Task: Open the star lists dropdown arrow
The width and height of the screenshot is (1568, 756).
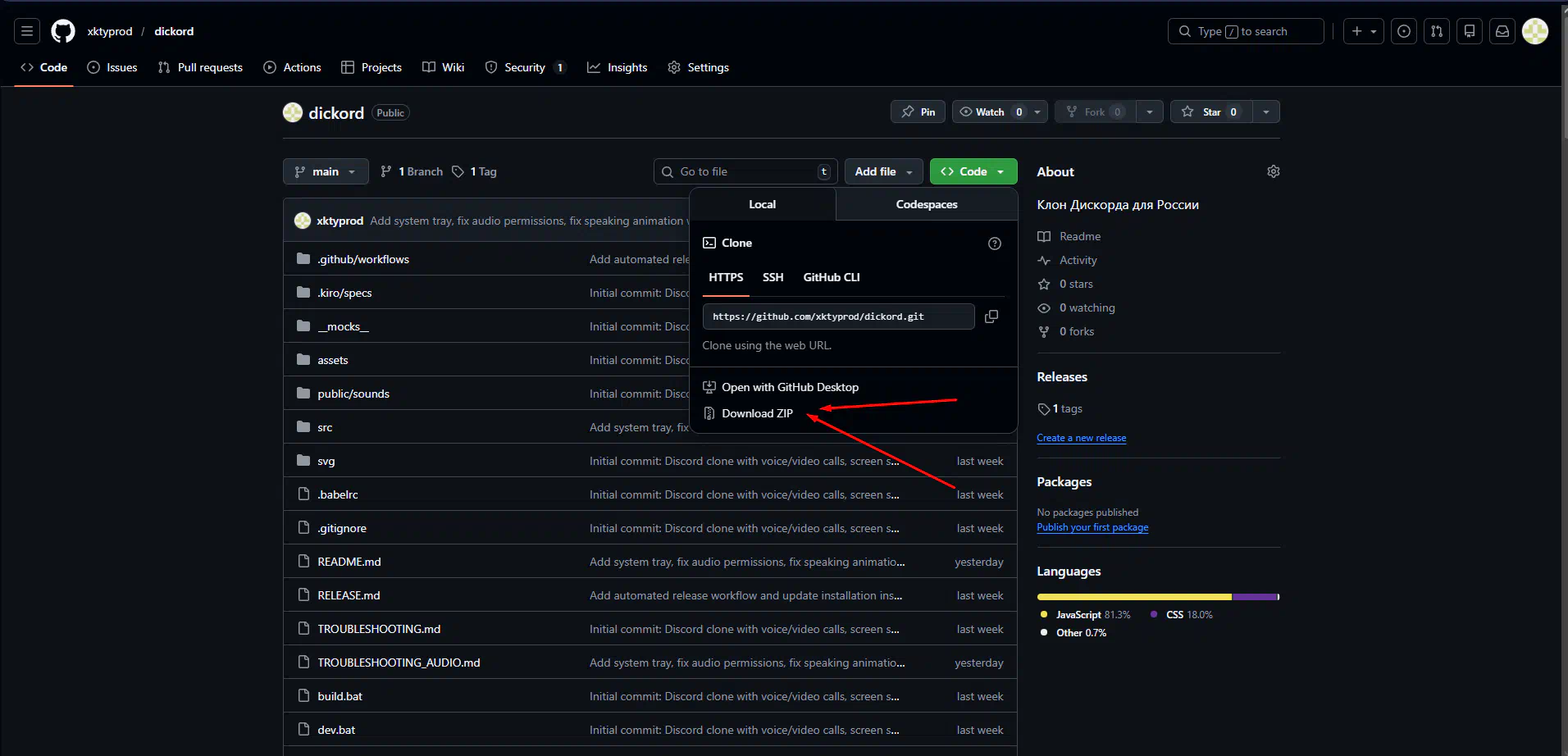Action: pos(1266,112)
